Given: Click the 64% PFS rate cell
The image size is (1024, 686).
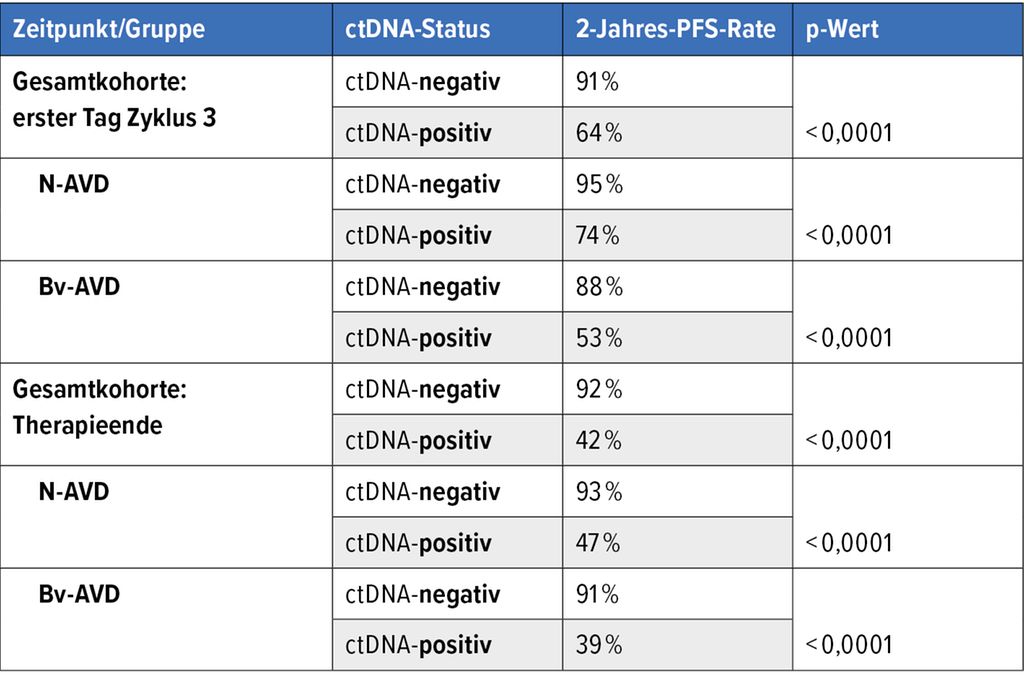Looking at the screenshot, I should click(600, 133).
